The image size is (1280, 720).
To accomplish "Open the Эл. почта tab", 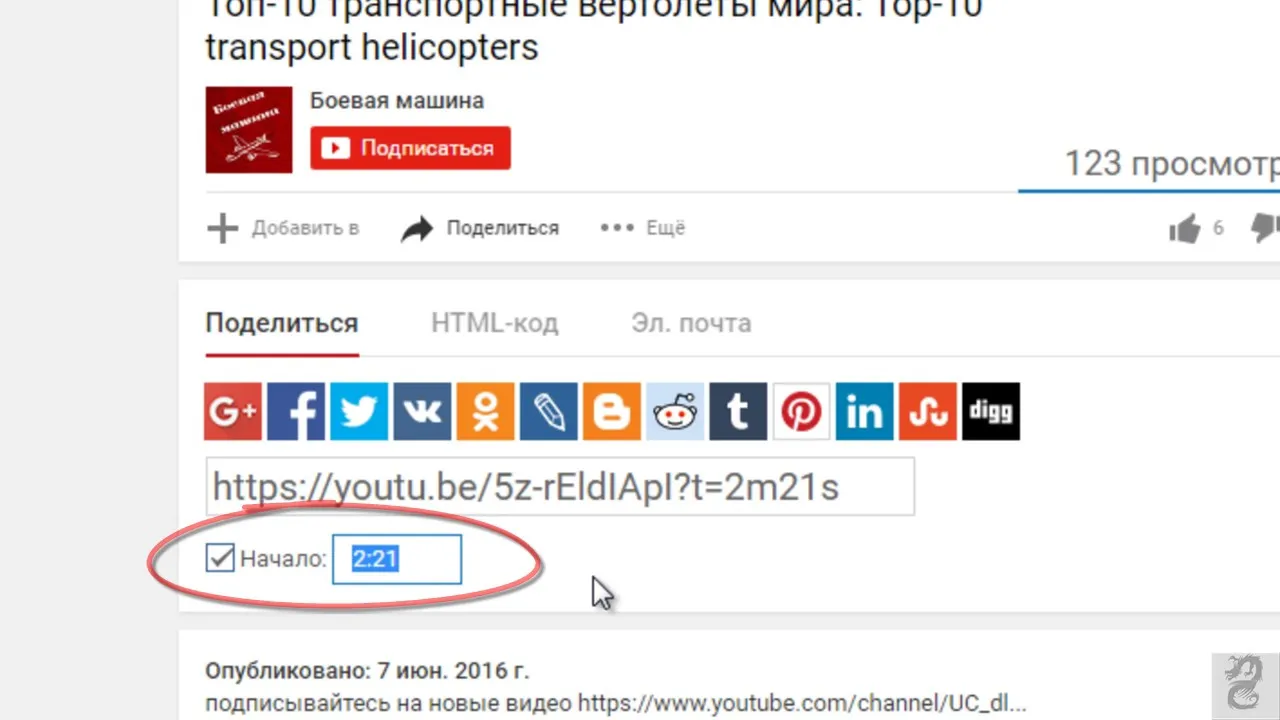I will 691,323.
